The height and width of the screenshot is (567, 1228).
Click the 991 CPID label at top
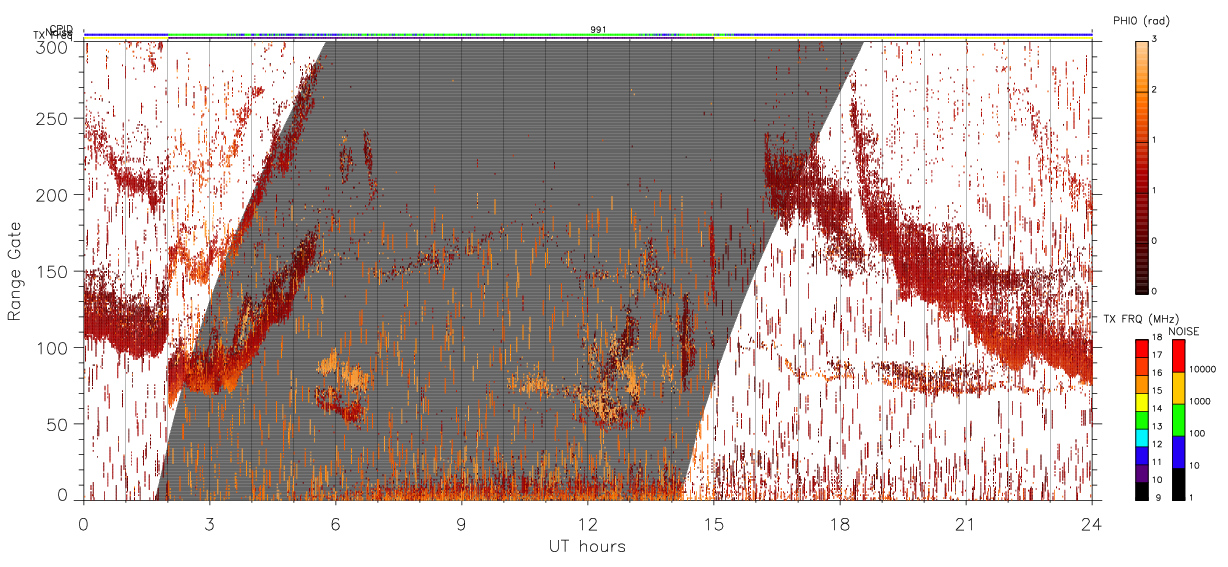[x=598, y=30]
